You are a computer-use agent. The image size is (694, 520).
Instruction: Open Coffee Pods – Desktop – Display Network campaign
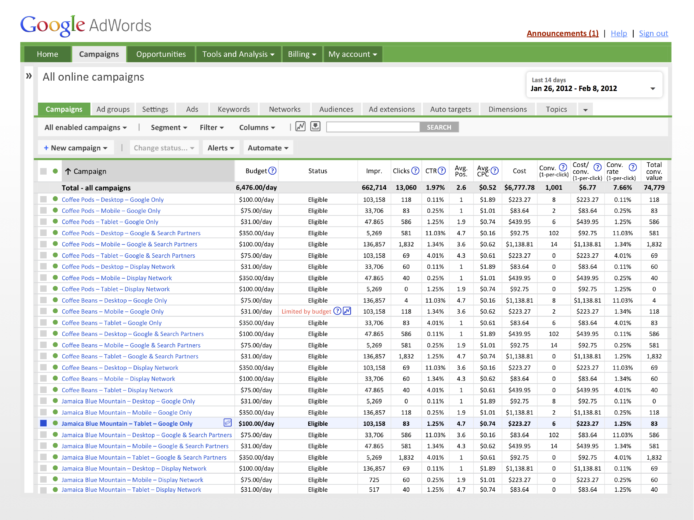[118, 266]
